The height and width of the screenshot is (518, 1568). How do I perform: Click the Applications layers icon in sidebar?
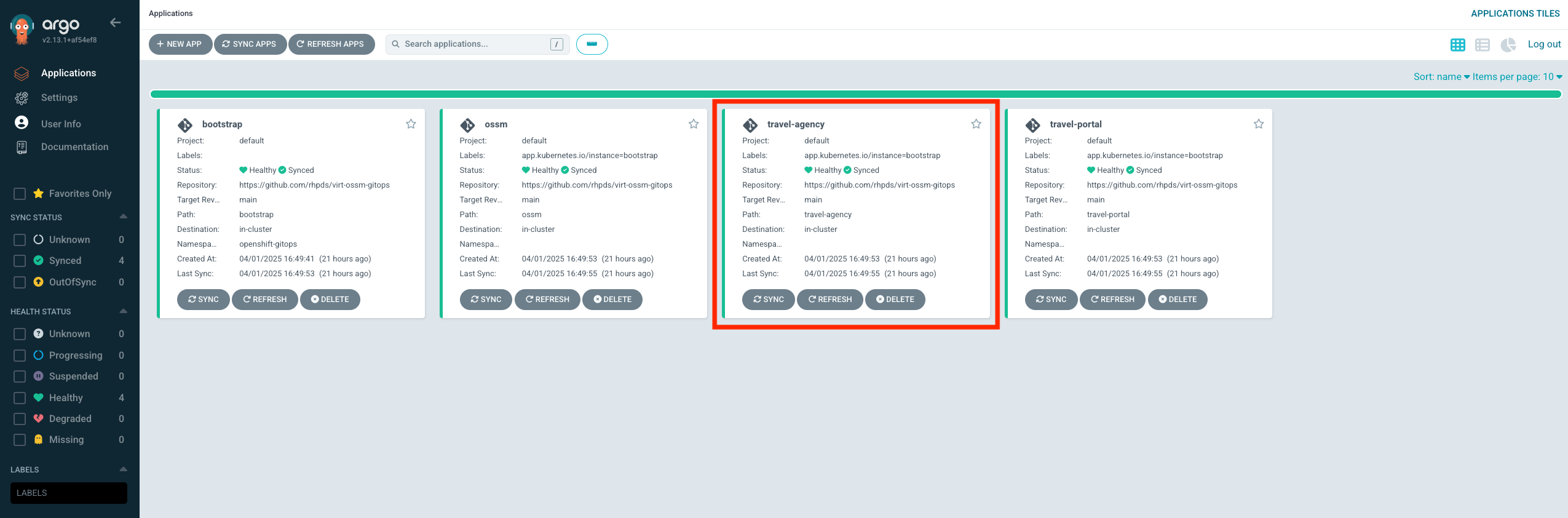[22, 74]
